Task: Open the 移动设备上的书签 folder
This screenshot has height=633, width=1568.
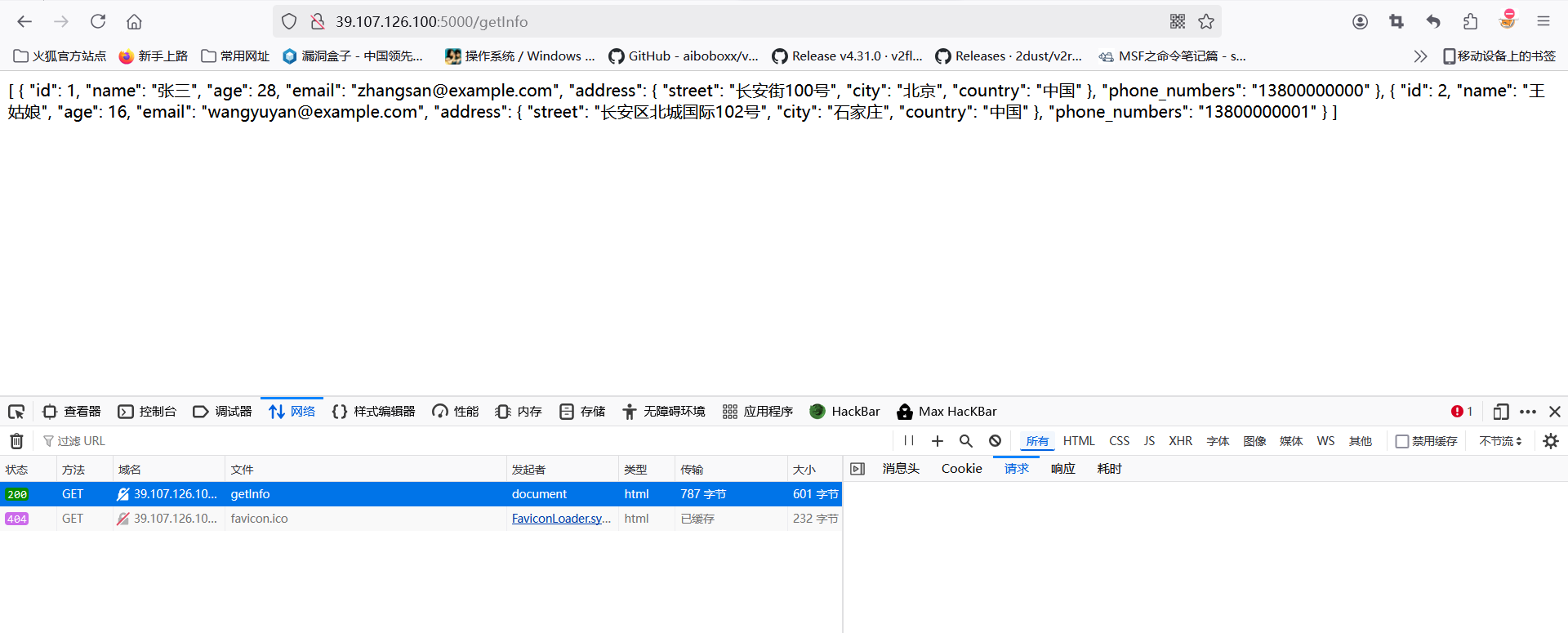Action: point(1499,56)
